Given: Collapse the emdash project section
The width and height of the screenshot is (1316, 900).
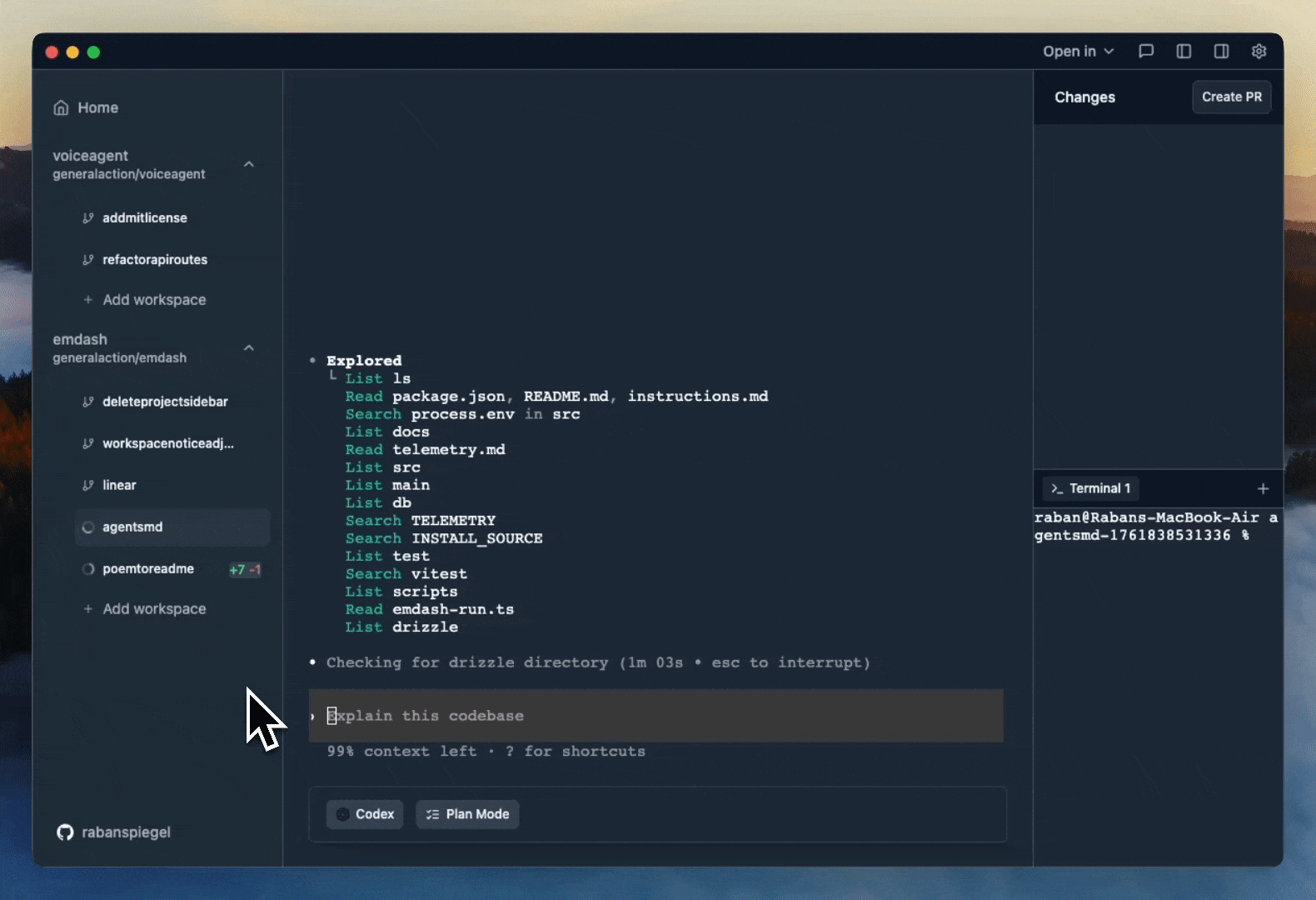Looking at the screenshot, I should [248, 348].
